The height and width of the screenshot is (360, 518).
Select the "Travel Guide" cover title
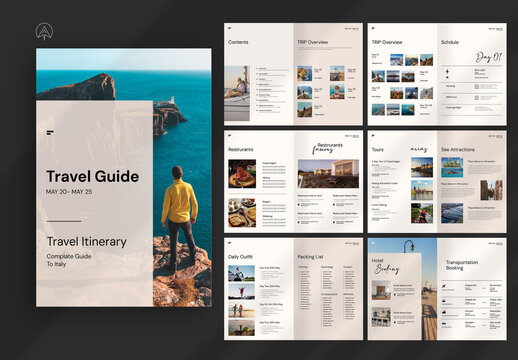coord(93,176)
